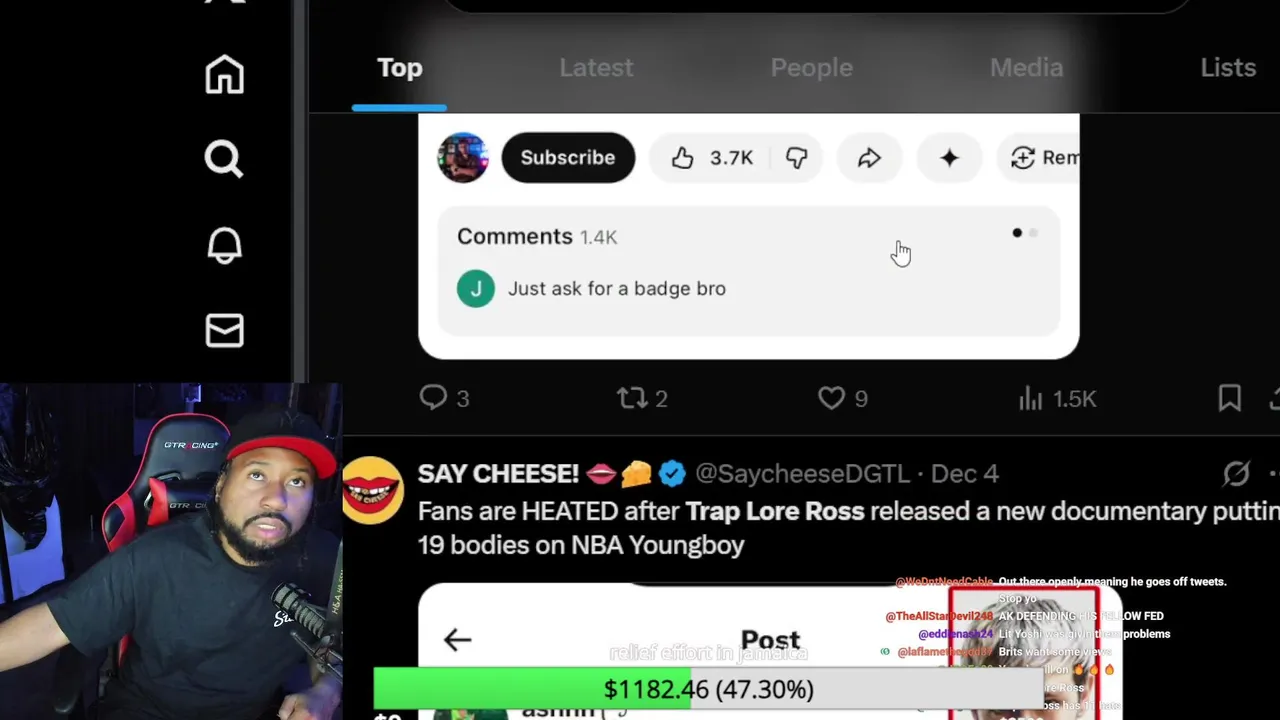Click the Subscribe button

tap(568, 157)
